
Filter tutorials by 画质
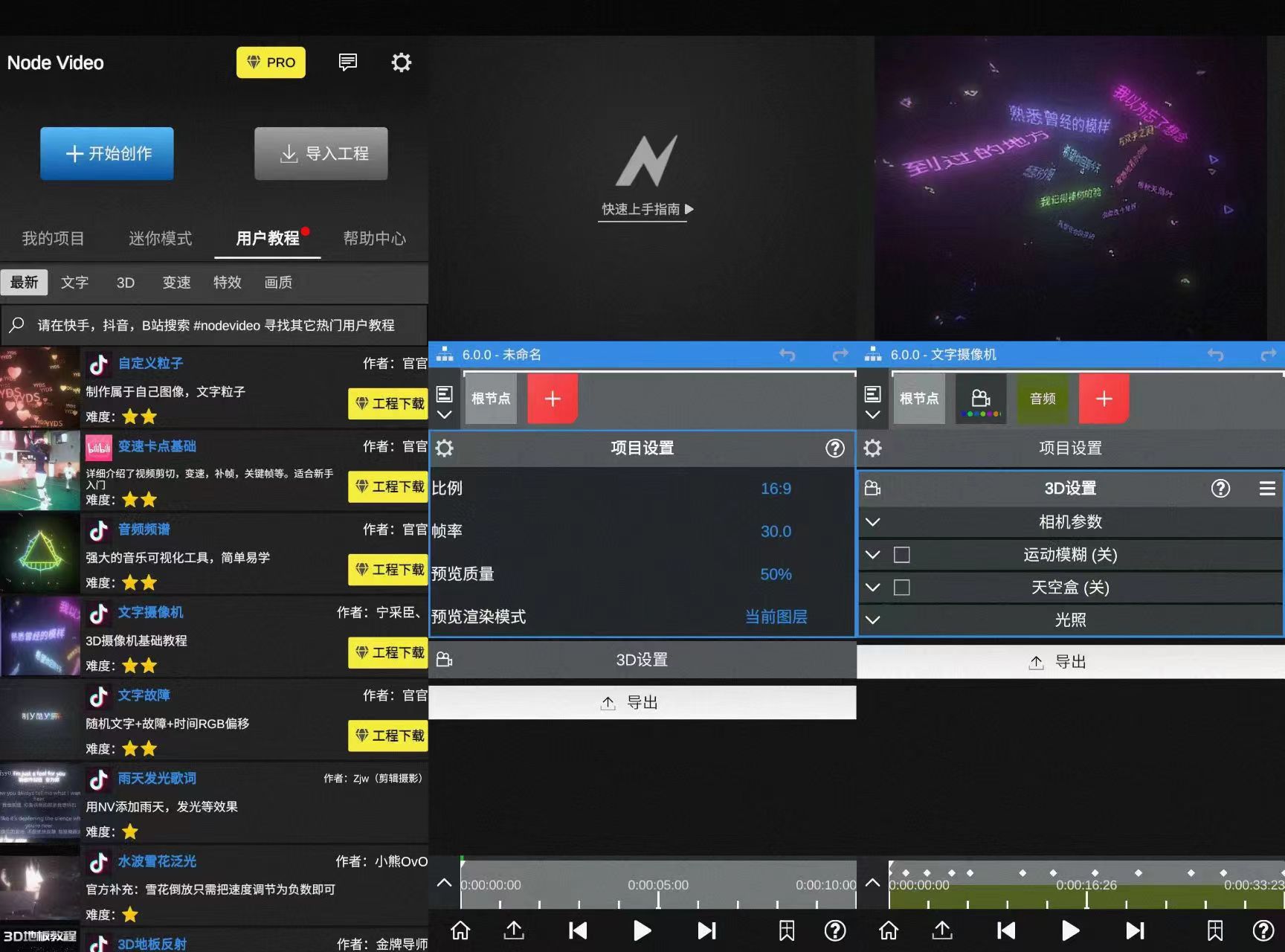click(278, 282)
